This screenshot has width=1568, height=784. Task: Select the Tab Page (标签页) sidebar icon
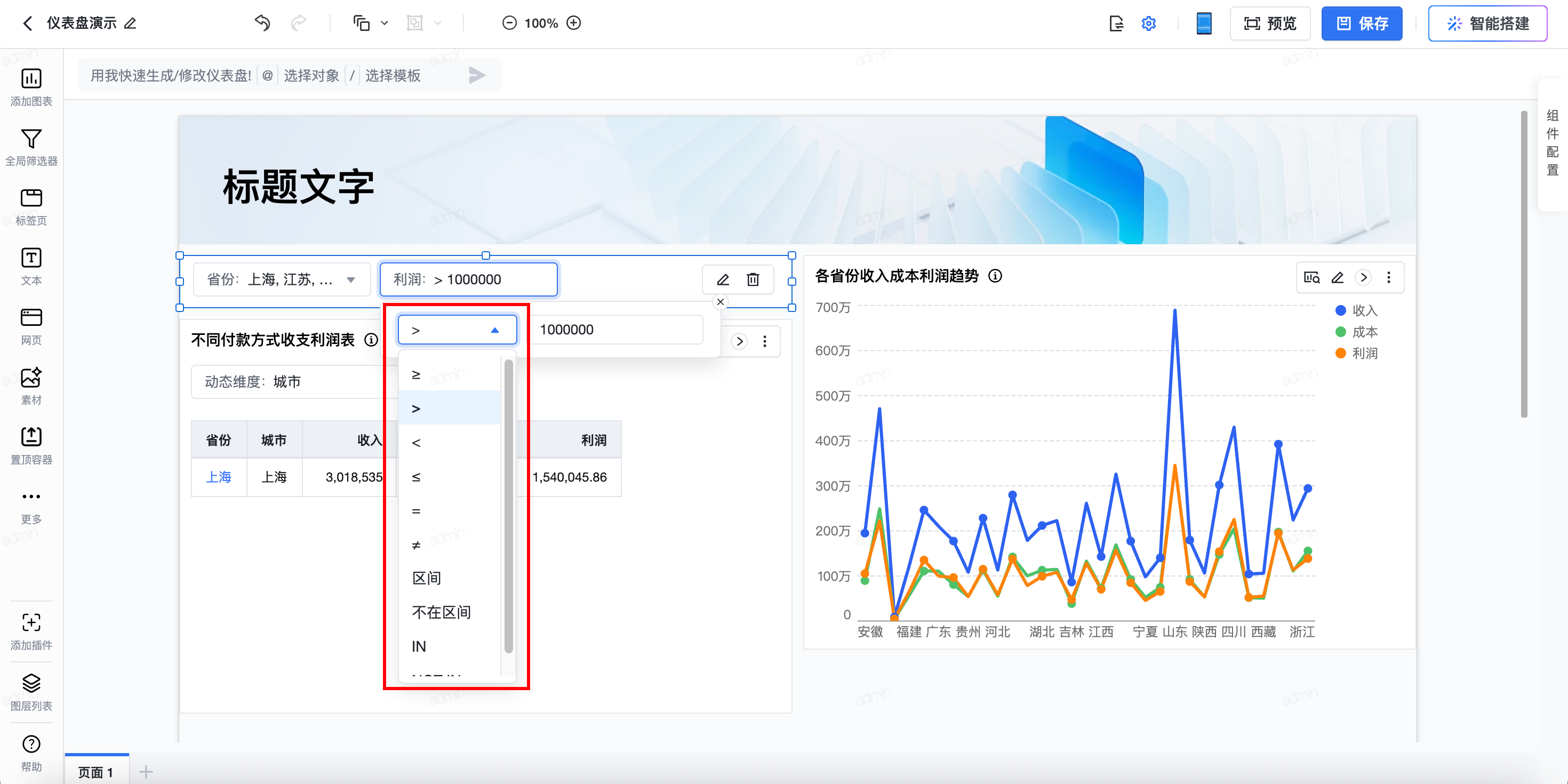tap(31, 206)
